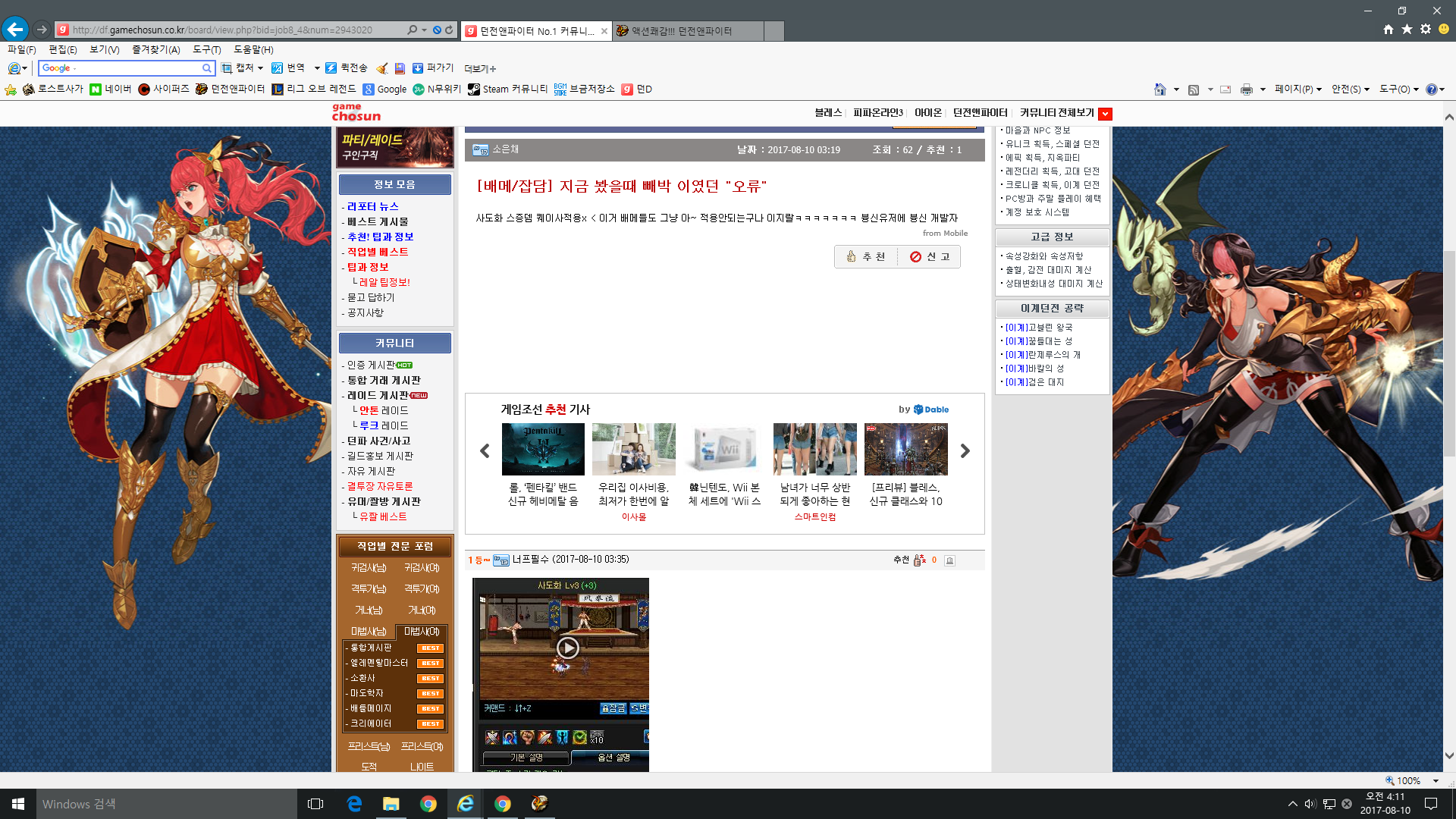Viewport: 1456px width, 819px height.
Task: Click the taskbar volume speaker icon
Action: (1310, 804)
